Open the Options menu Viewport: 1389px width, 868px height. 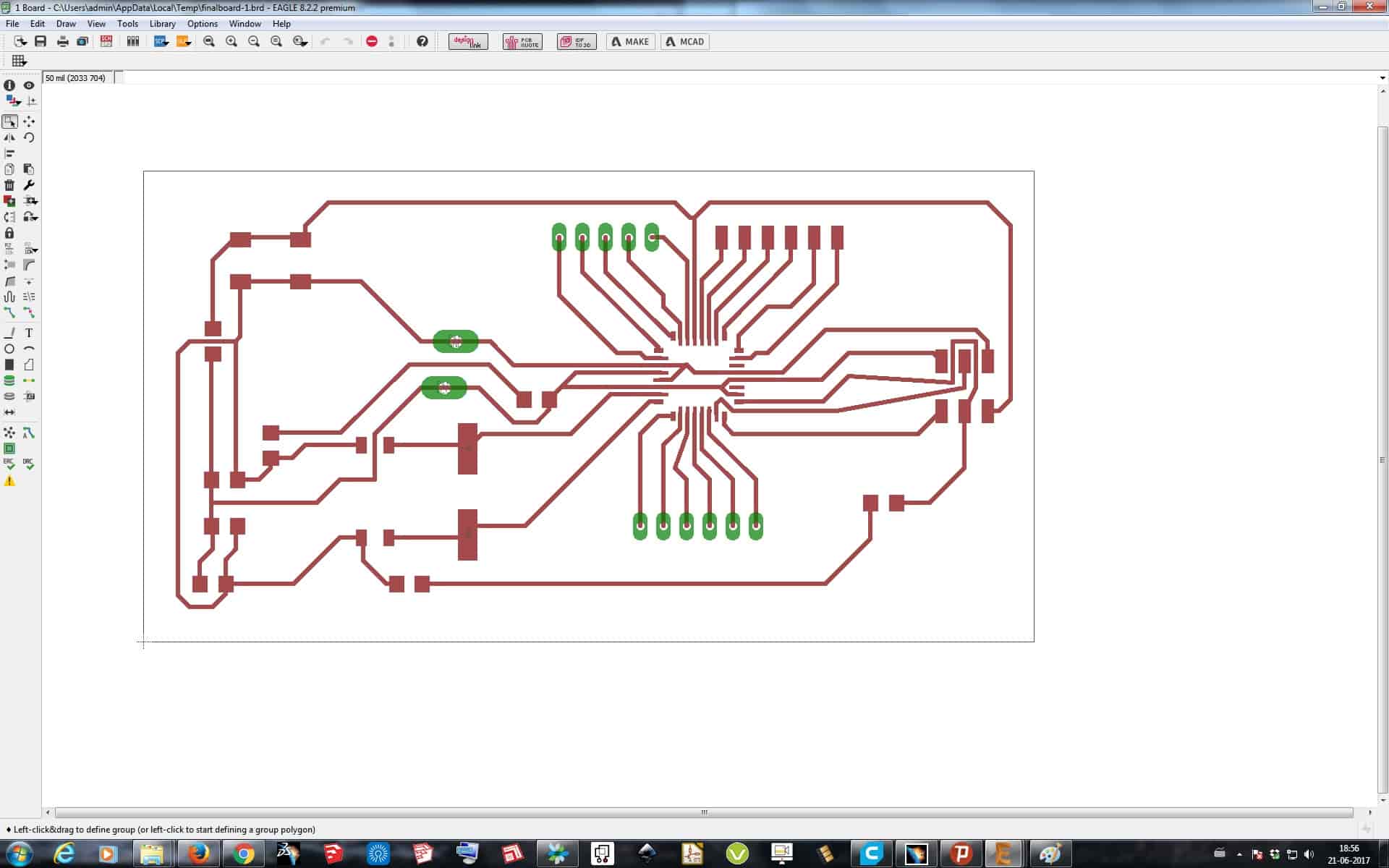(203, 24)
